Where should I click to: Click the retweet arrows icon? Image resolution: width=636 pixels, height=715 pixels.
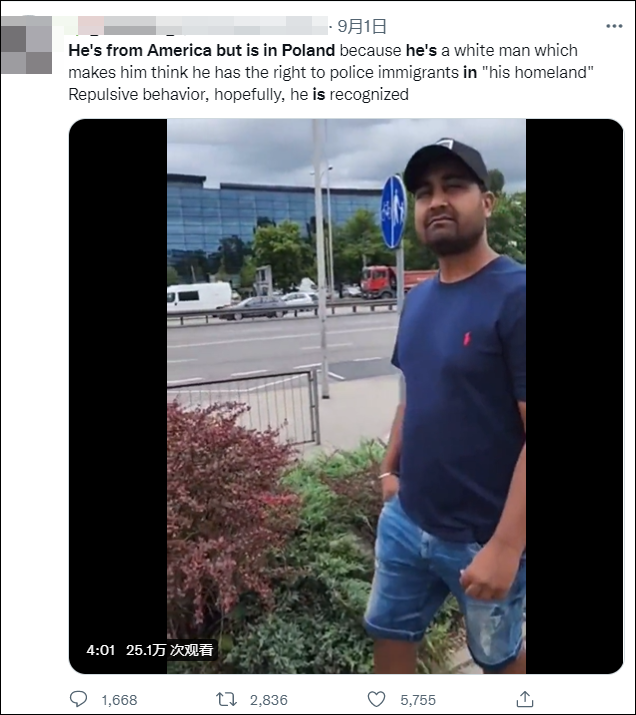click(x=226, y=699)
